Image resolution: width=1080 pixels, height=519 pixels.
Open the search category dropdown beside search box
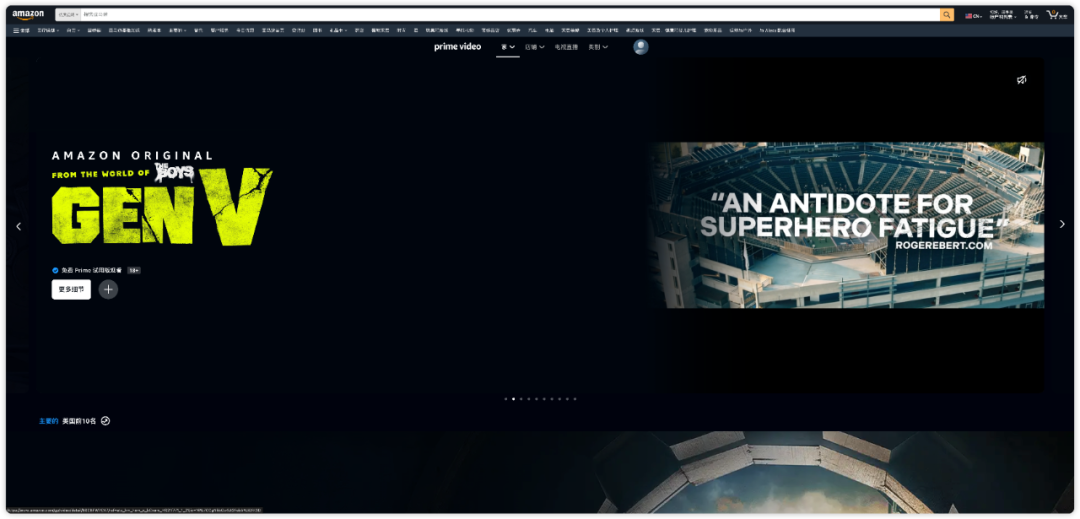[x=68, y=14]
